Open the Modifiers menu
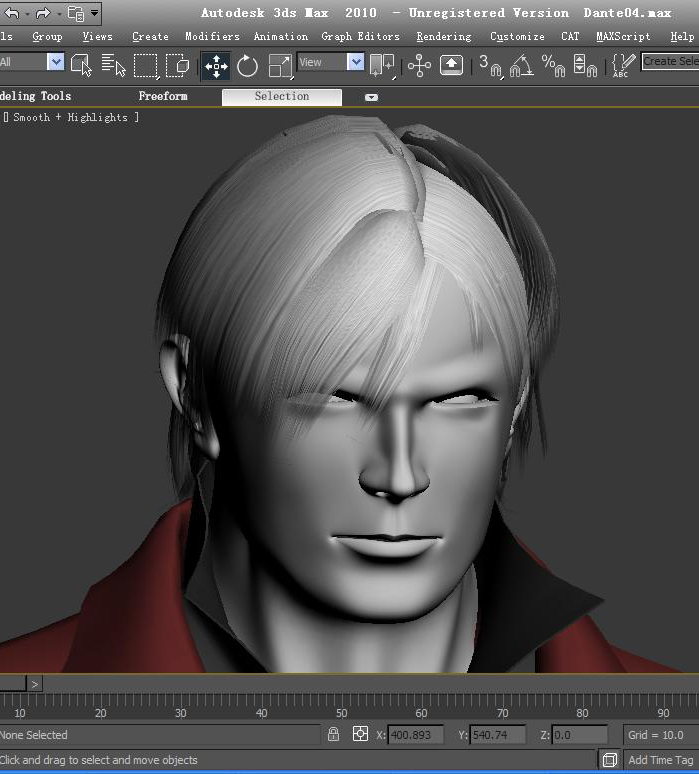 click(x=212, y=36)
